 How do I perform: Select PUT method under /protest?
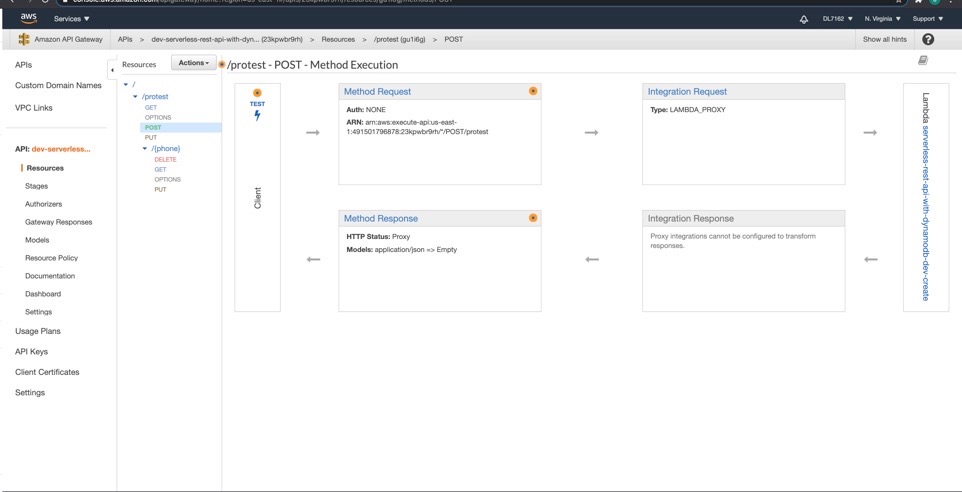click(x=151, y=137)
